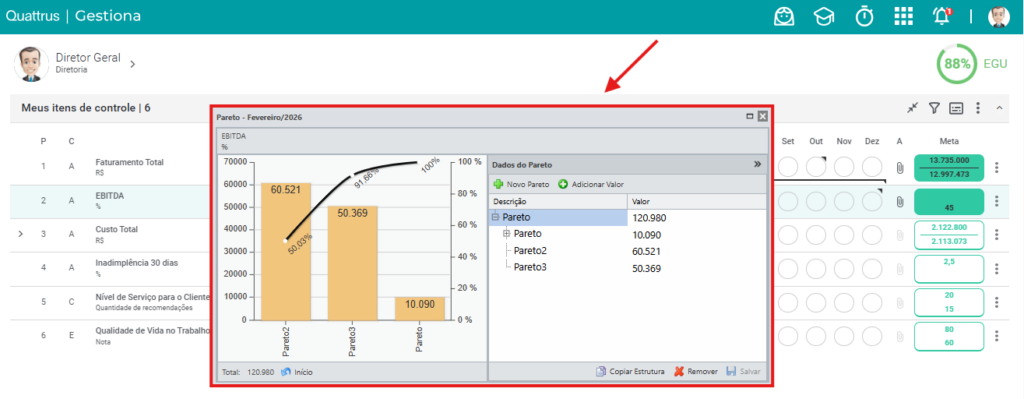The width and height of the screenshot is (1024, 399).
Task: Select September circle for Custo Total row
Action: tap(788, 234)
